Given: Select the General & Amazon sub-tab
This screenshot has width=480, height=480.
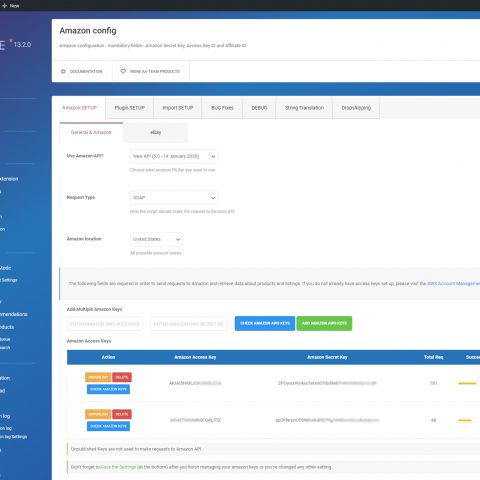Looking at the screenshot, I should tap(91, 132).
